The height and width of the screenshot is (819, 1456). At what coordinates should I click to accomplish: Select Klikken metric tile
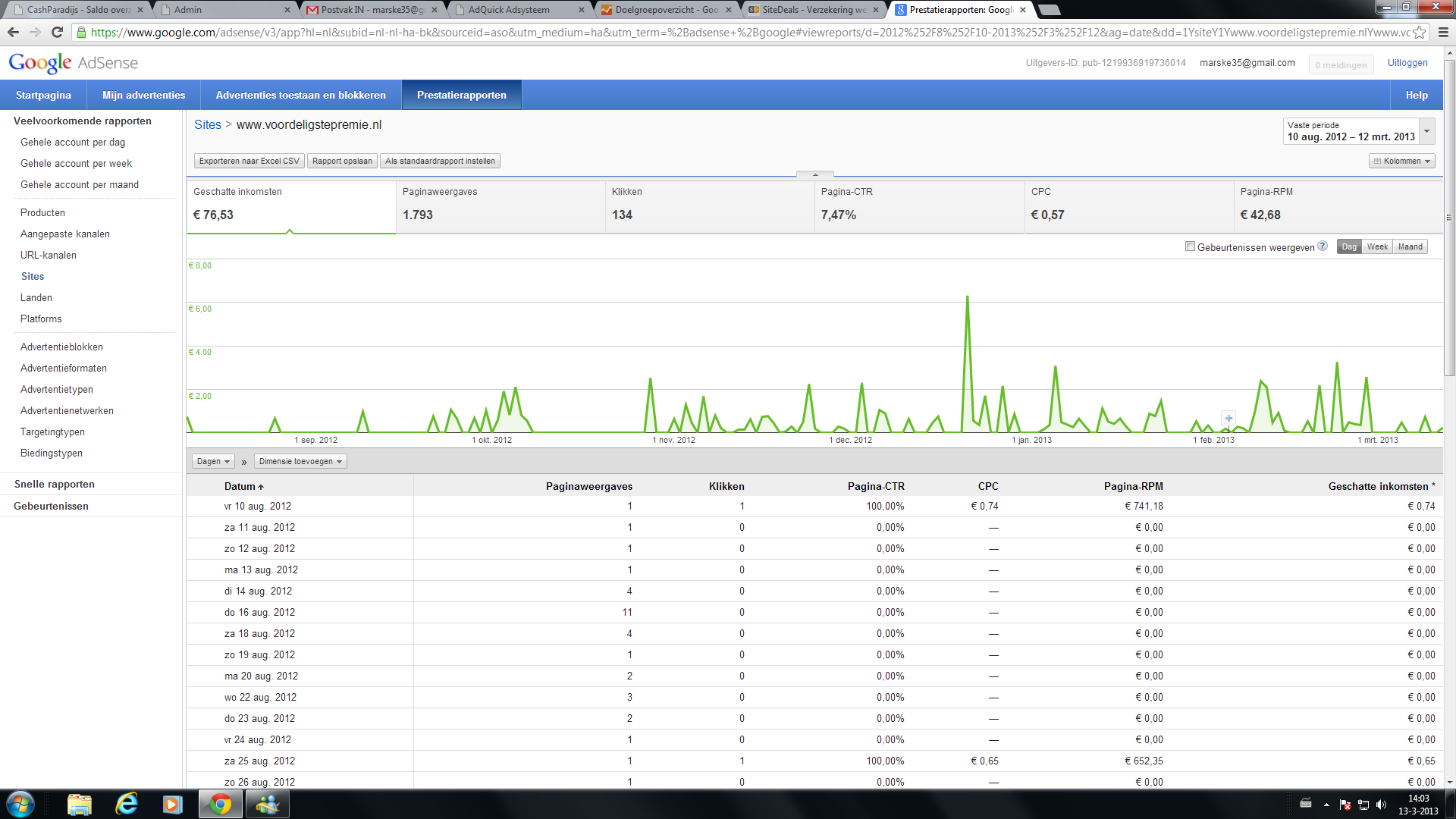click(x=710, y=206)
